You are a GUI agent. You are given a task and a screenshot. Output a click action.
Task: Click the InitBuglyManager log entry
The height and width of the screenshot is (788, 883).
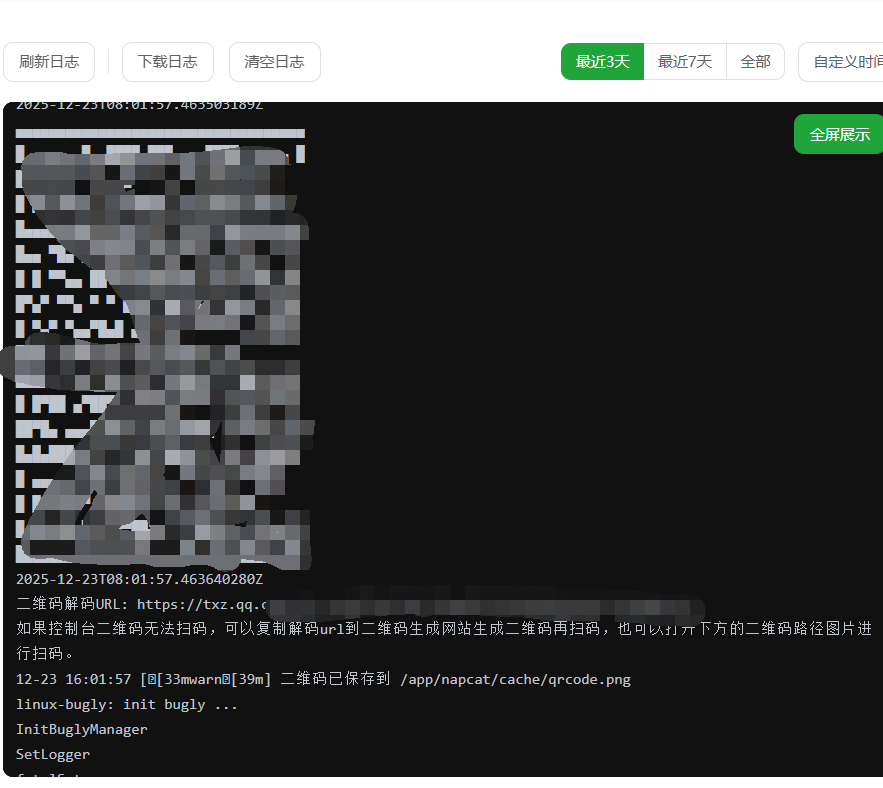tap(81, 730)
